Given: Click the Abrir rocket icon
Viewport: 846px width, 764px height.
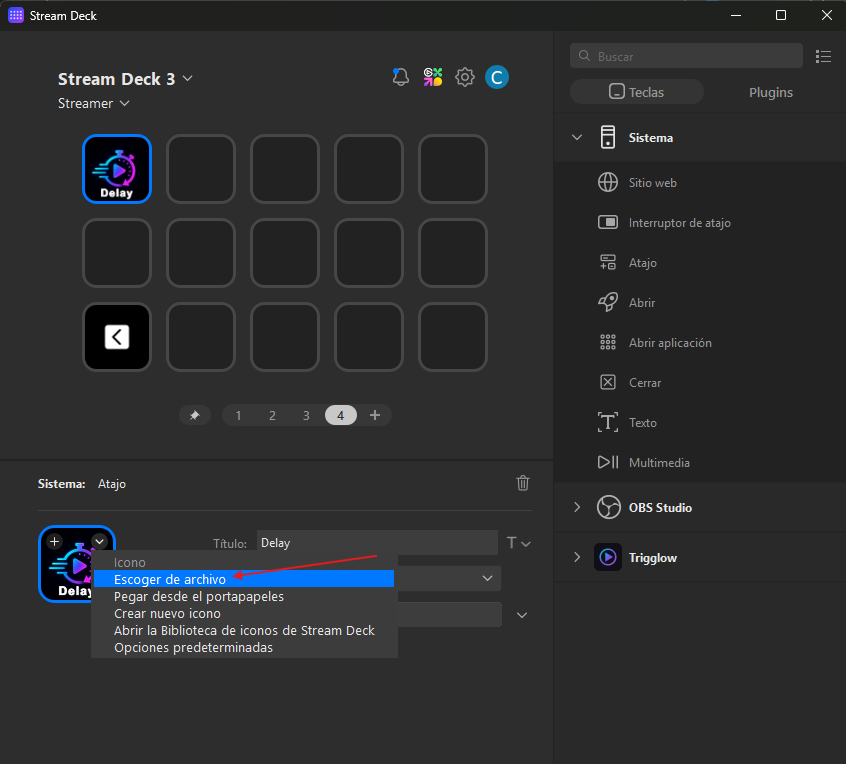Looking at the screenshot, I should point(608,302).
